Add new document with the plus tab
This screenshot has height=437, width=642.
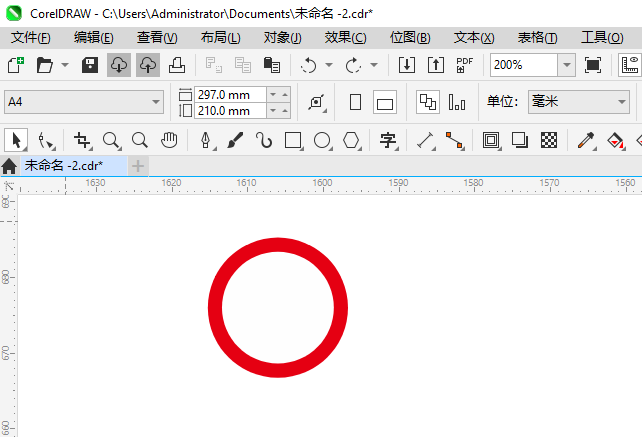(138, 166)
